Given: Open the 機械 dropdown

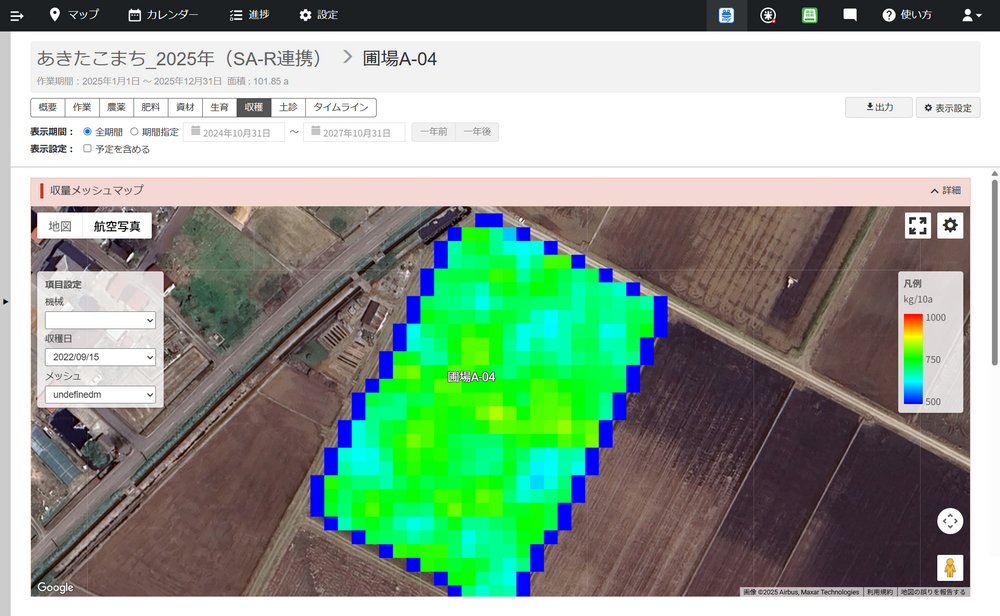Looking at the screenshot, I should (100, 320).
